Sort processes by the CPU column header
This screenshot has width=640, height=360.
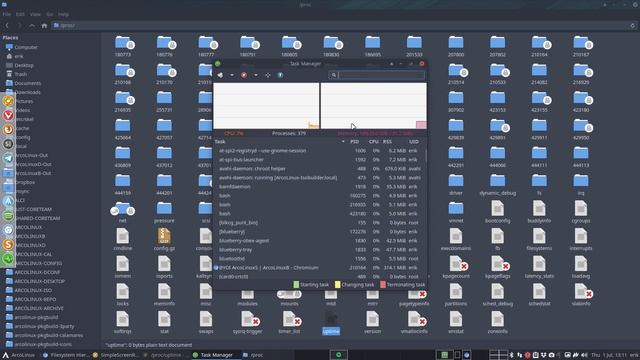coord(373,142)
